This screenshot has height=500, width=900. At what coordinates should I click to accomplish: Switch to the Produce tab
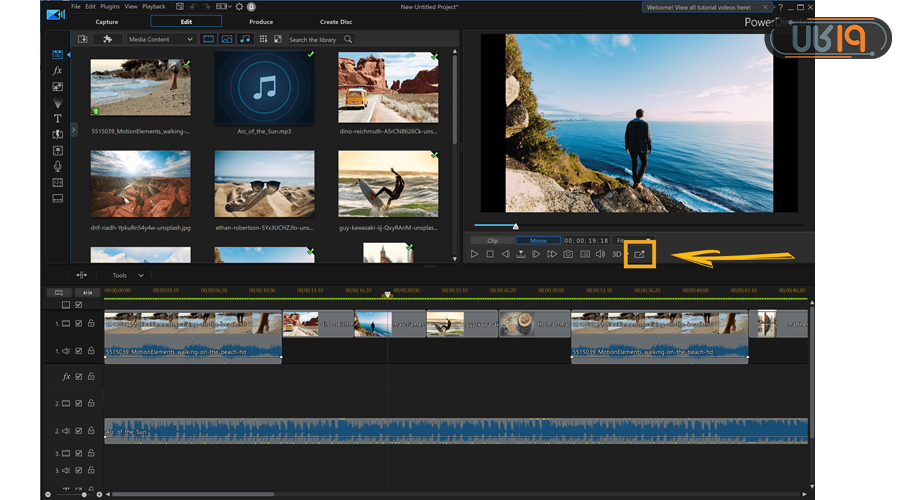click(x=260, y=21)
